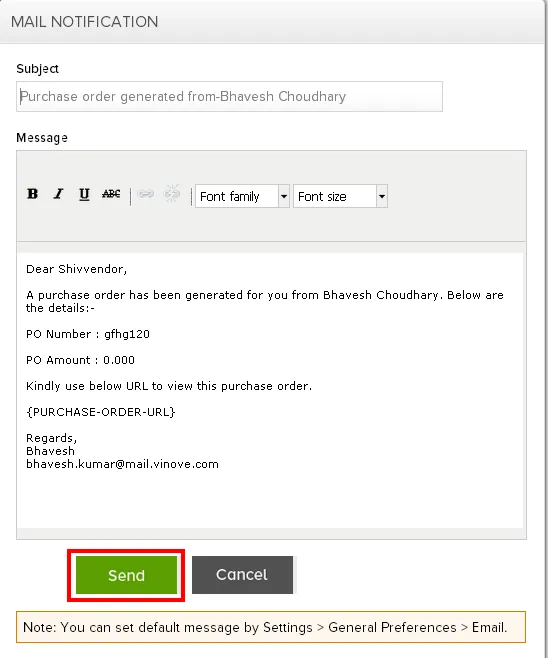The width and height of the screenshot is (548, 658).
Task: Open the Font family dropdown
Action: 237,196
